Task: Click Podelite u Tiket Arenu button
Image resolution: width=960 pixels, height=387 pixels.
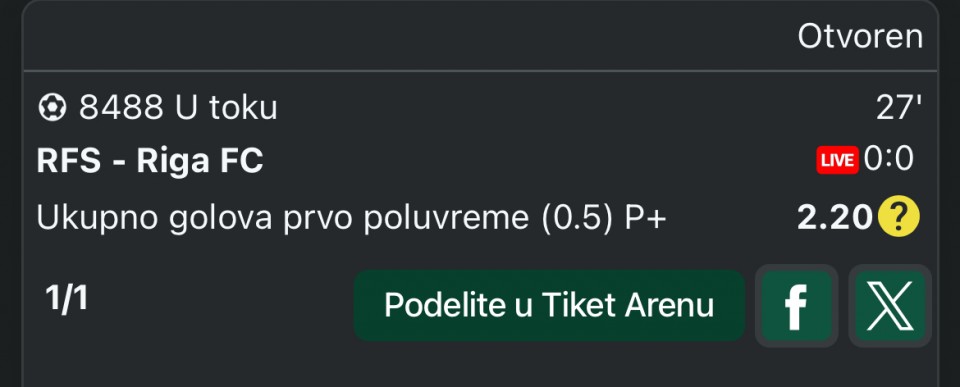Action: pos(549,305)
